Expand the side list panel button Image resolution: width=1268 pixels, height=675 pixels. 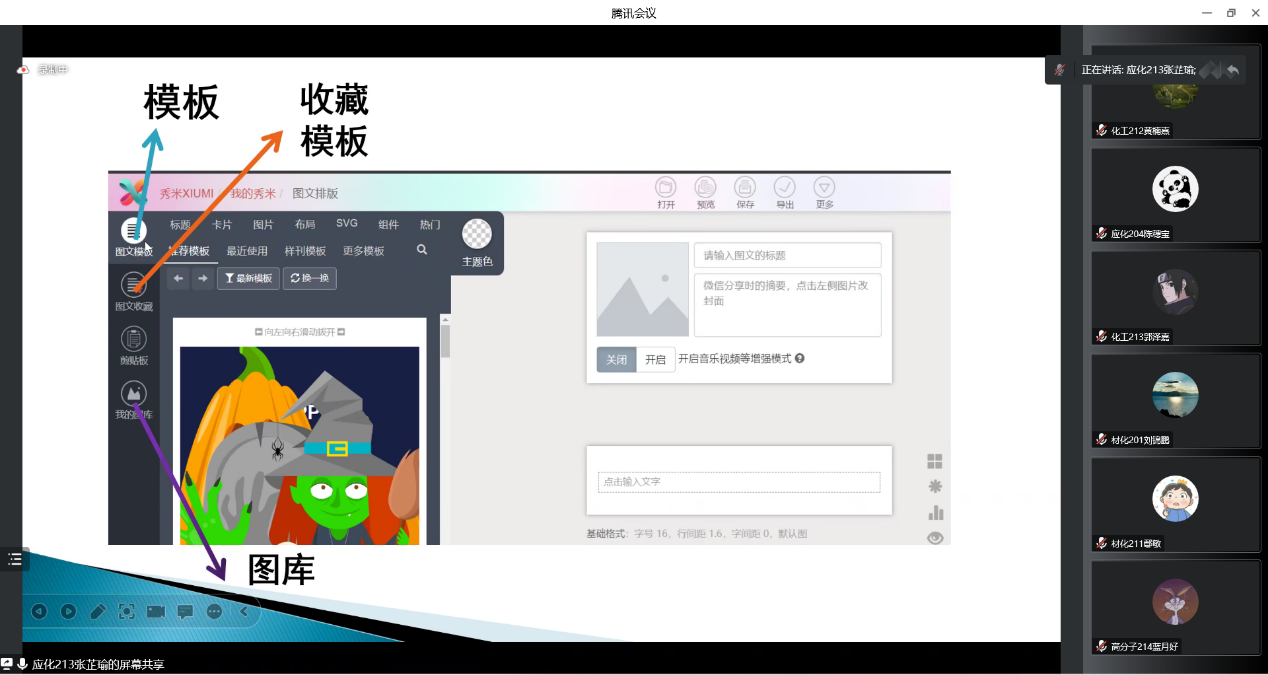[15, 559]
